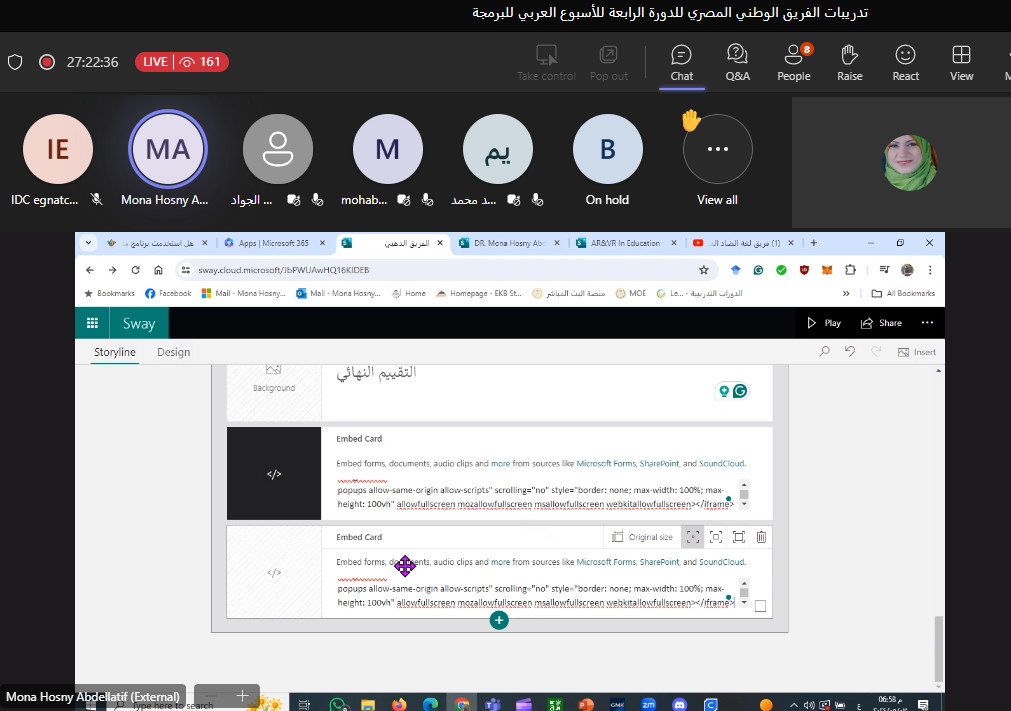Click the browser address bar URL

[284, 270]
